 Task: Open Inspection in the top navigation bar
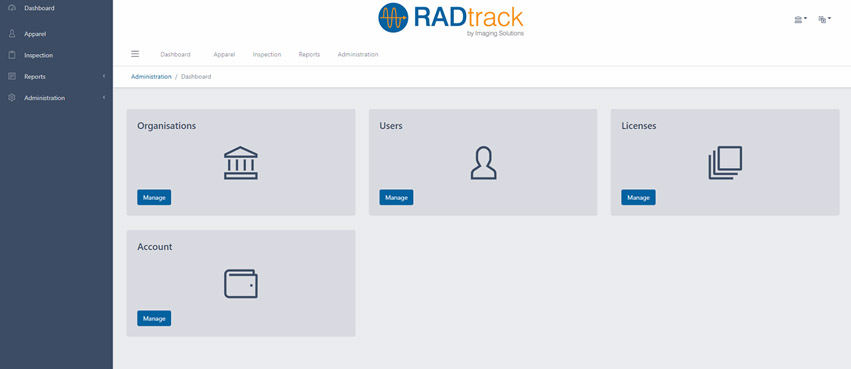click(x=267, y=54)
